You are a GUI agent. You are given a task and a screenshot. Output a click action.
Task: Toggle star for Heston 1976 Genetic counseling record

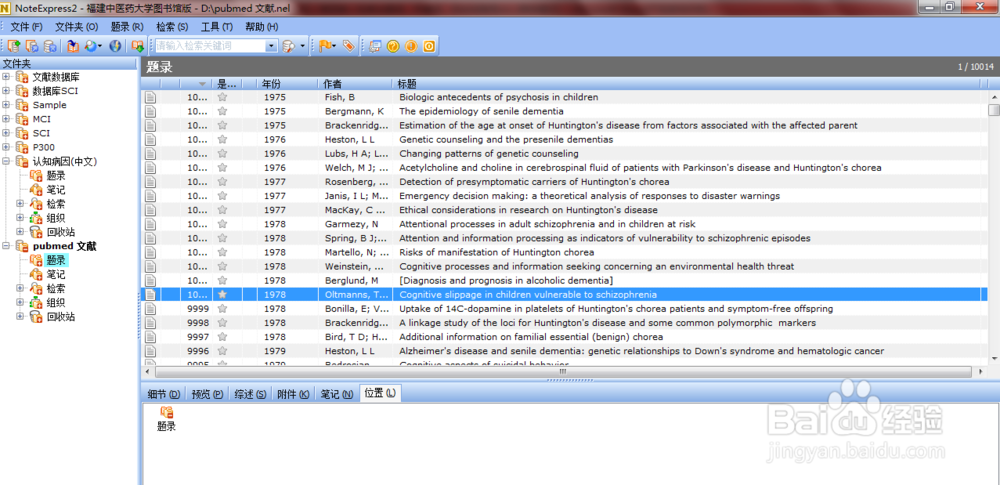pyautogui.click(x=222, y=139)
